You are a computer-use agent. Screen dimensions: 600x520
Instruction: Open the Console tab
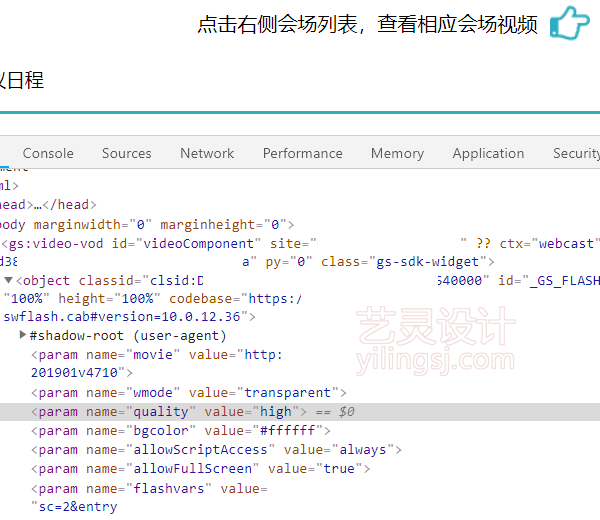tap(48, 153)
